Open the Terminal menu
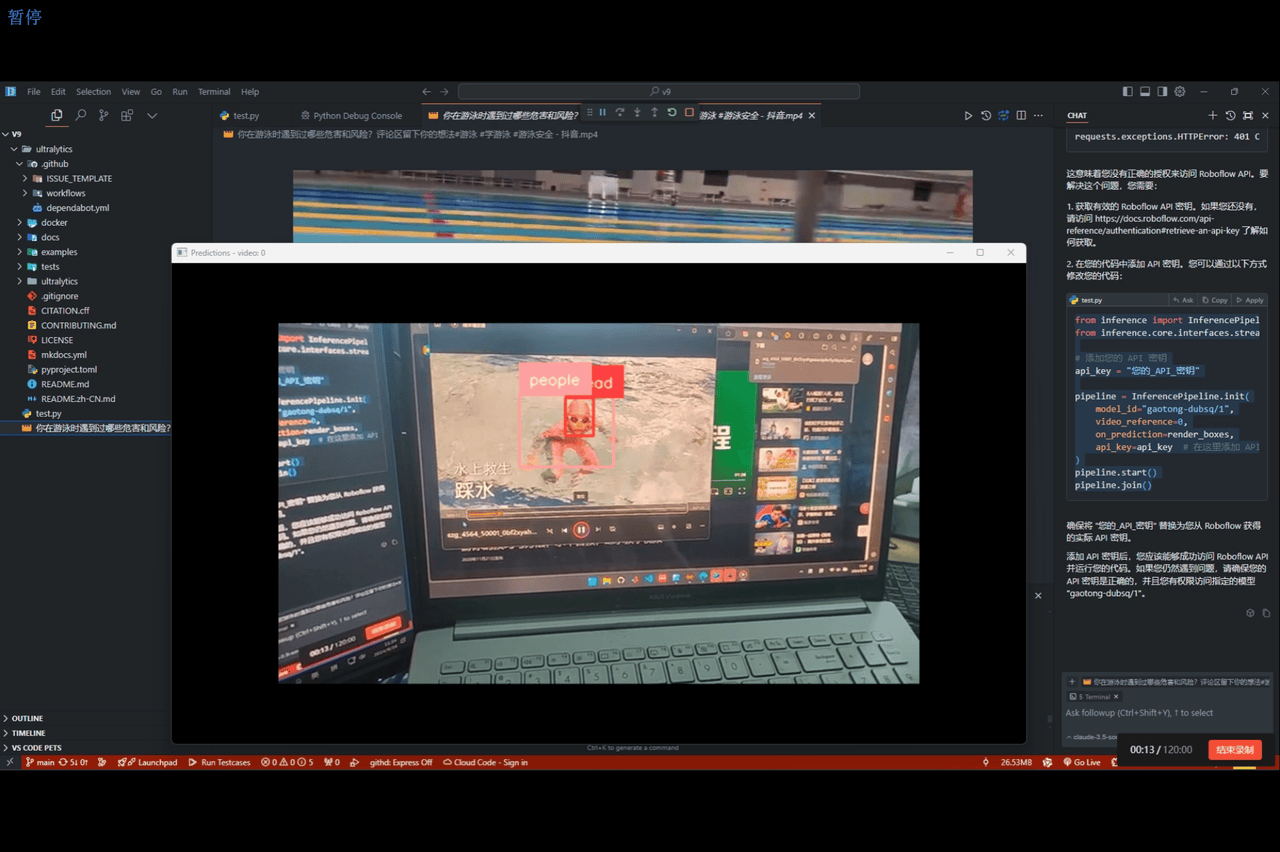Viewport: 1280px width, 852px height. [x=213, y=92]
